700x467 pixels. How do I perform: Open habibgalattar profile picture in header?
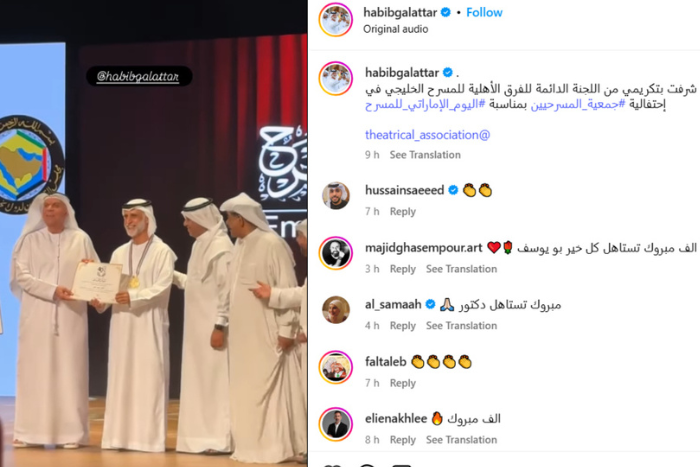tap(336, 20)
